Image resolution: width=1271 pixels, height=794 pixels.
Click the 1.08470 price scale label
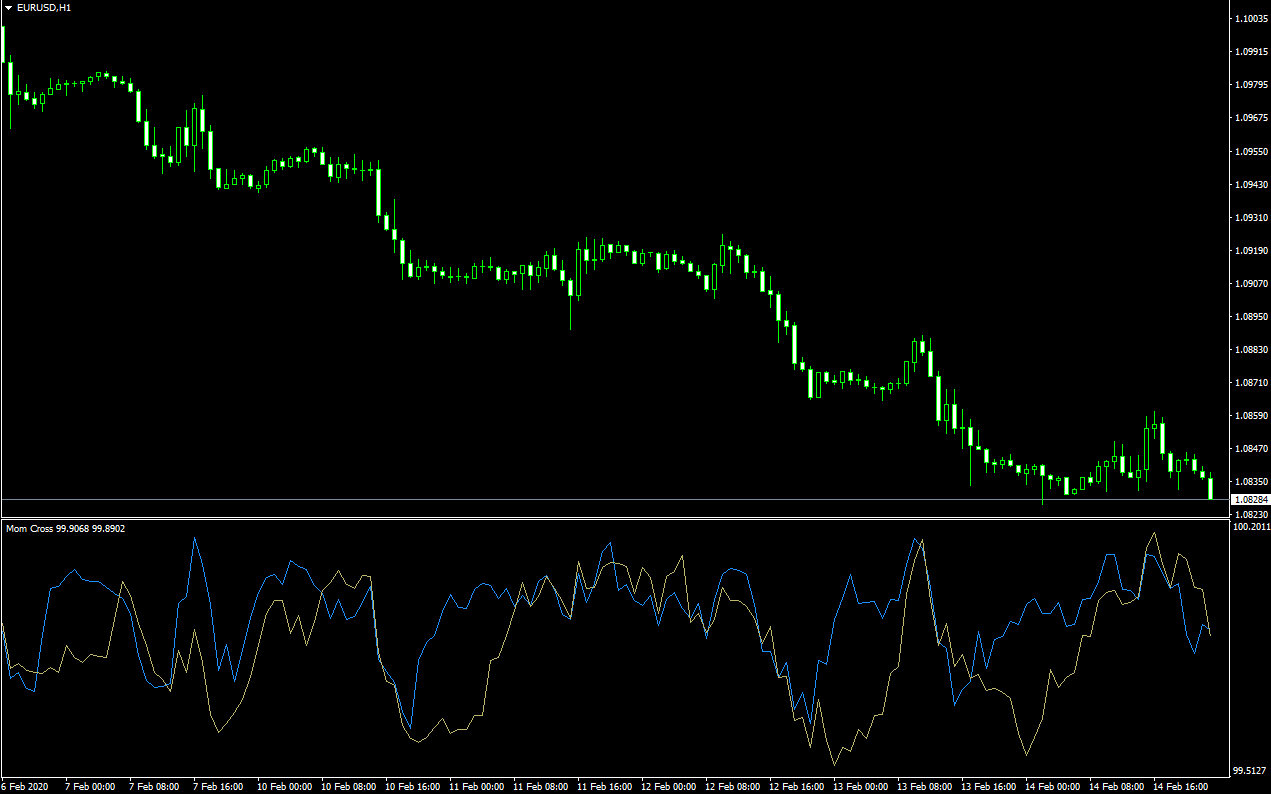pyautogui.click(x=1251, y=449)
